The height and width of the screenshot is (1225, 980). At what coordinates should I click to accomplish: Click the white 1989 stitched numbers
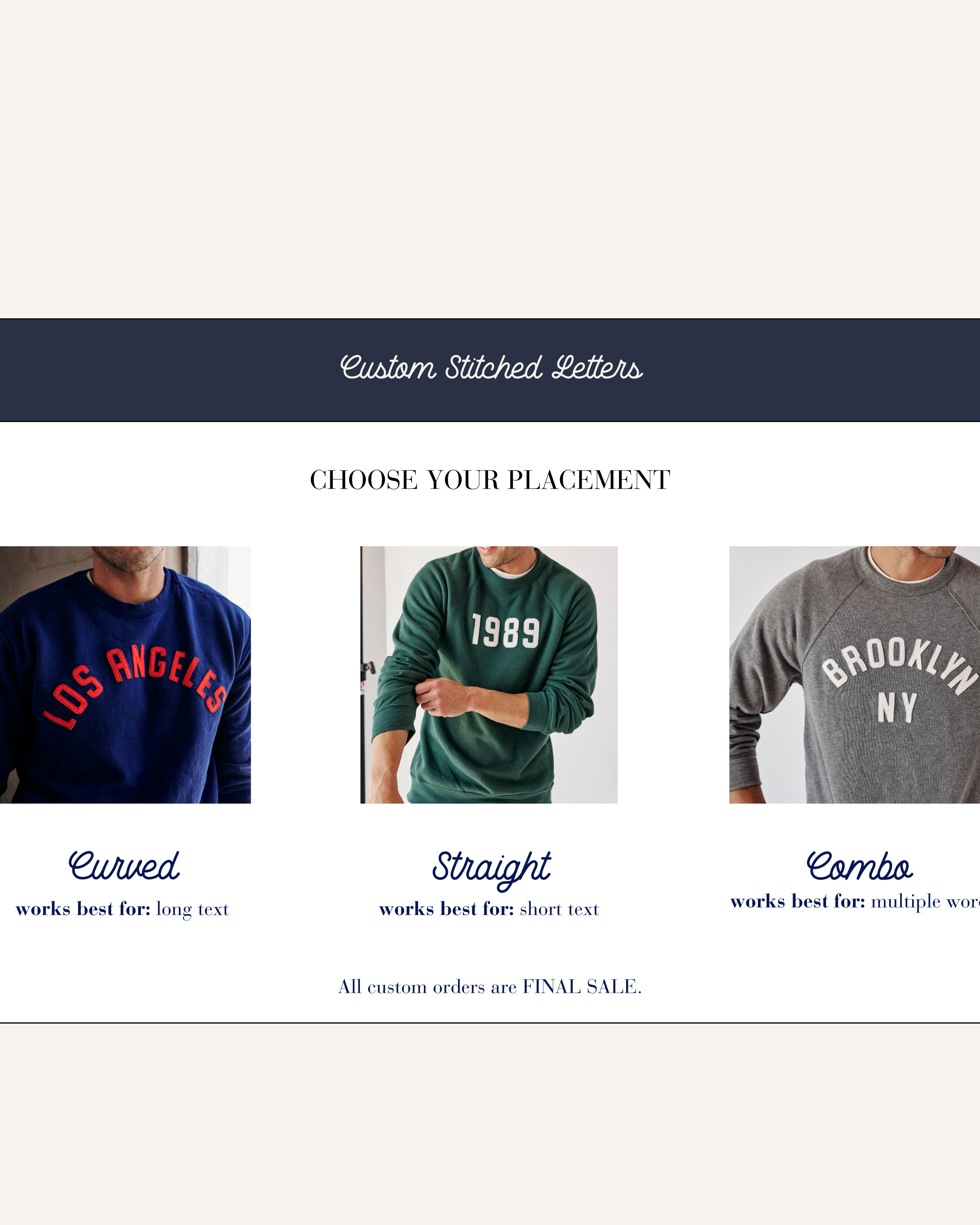click(x=505, y=631)
